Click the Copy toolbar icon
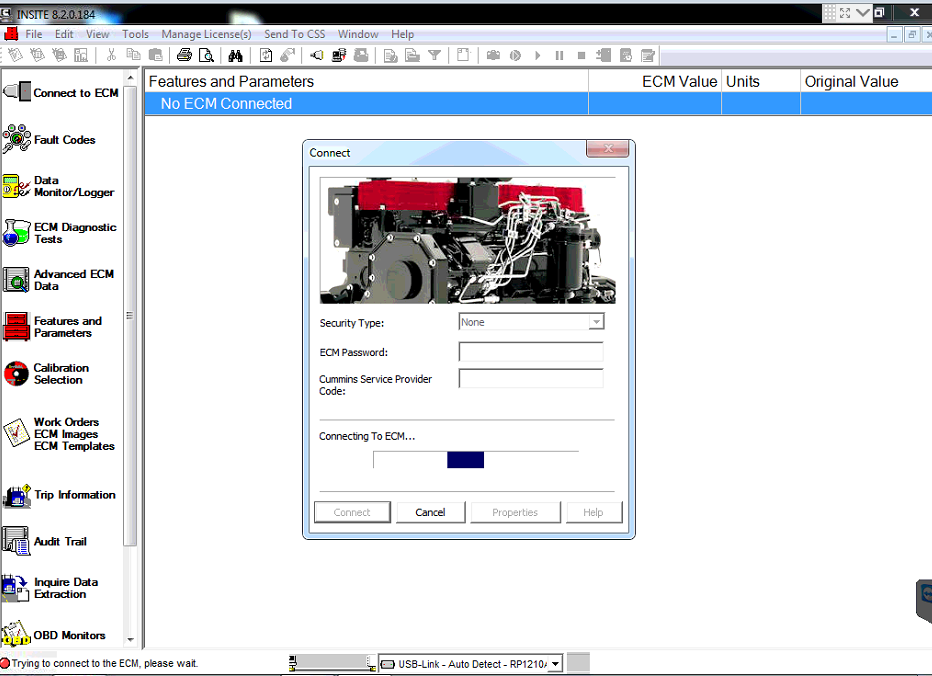The width and height of the screenshot is (932, 676). click(133, 55)
